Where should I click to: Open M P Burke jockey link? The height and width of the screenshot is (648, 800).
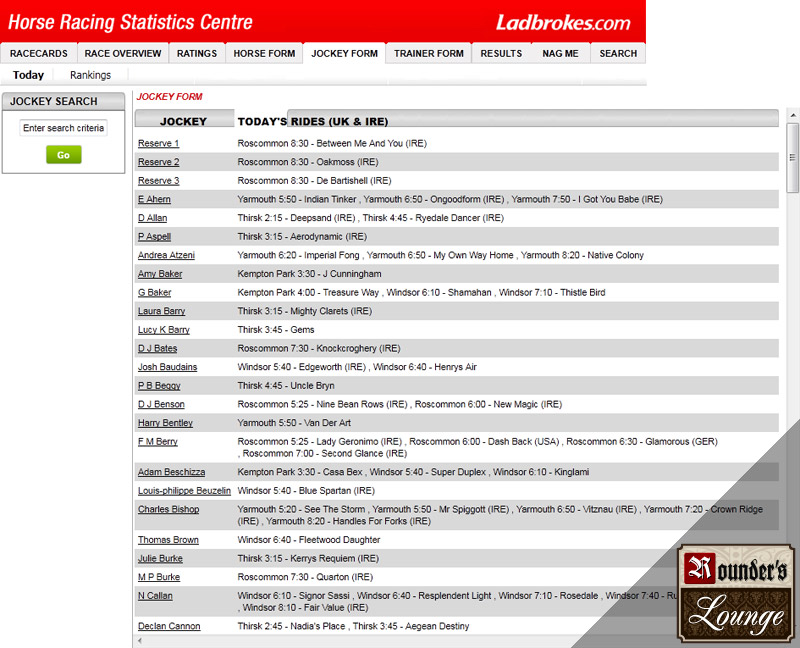tap(159, 577)
